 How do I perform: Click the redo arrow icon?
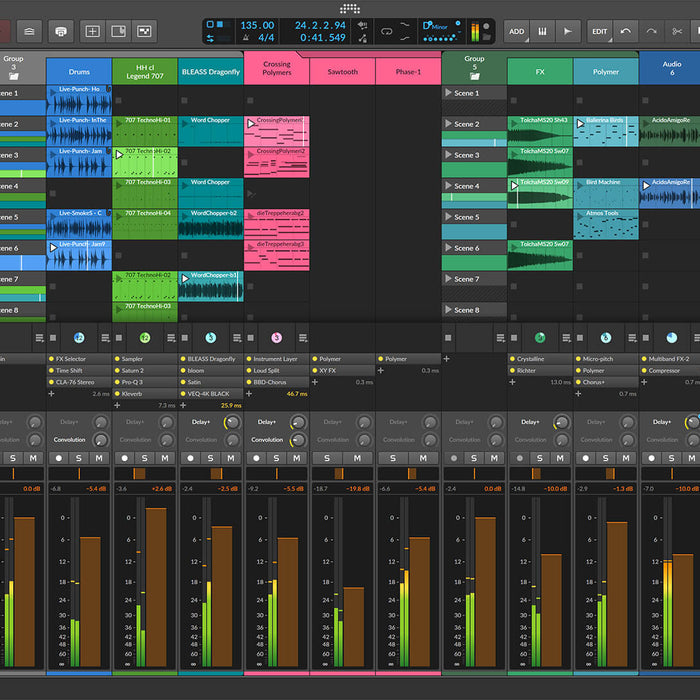pyautogui.click(x=651, y=31)
